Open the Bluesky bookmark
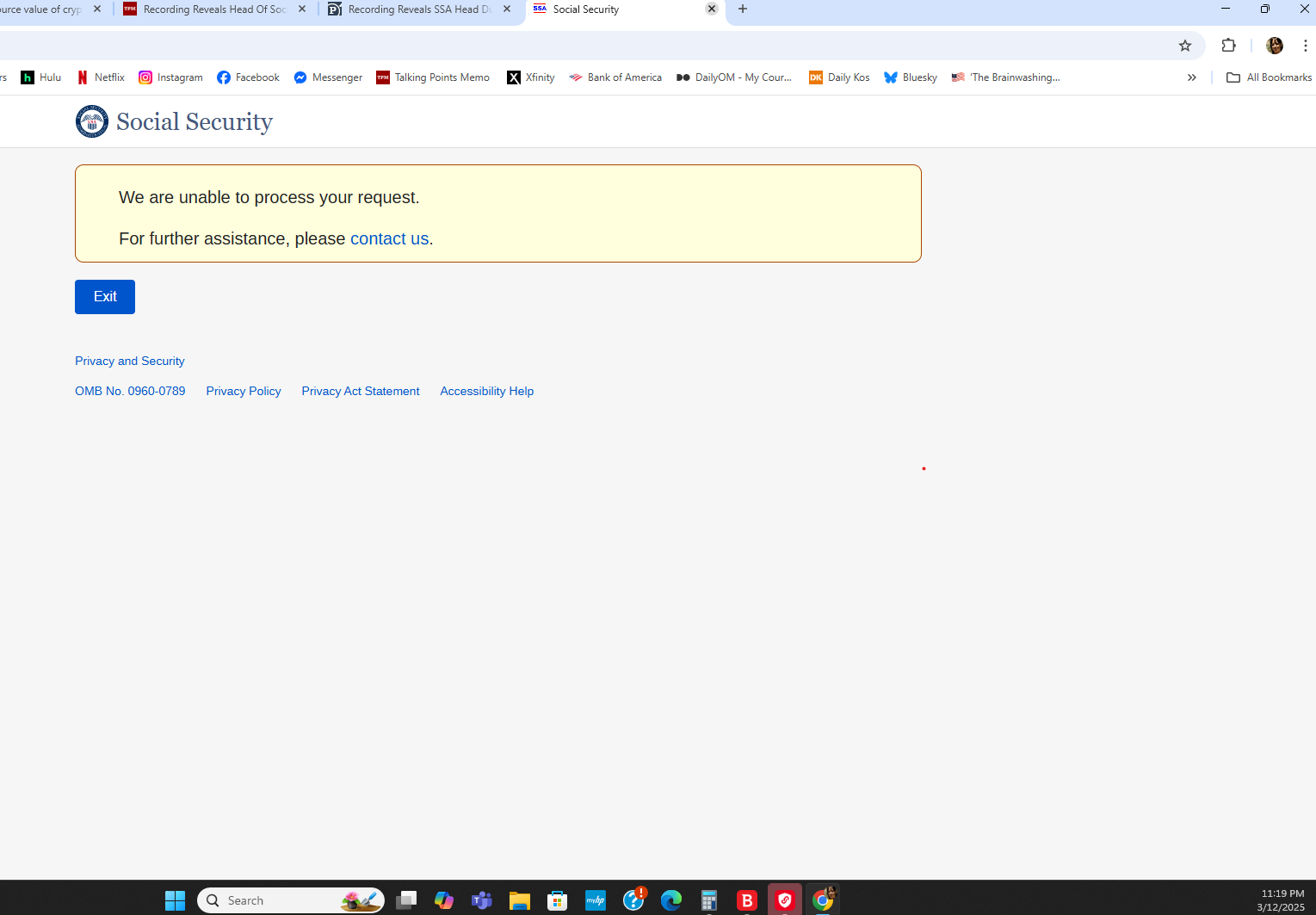 (911, 77)
